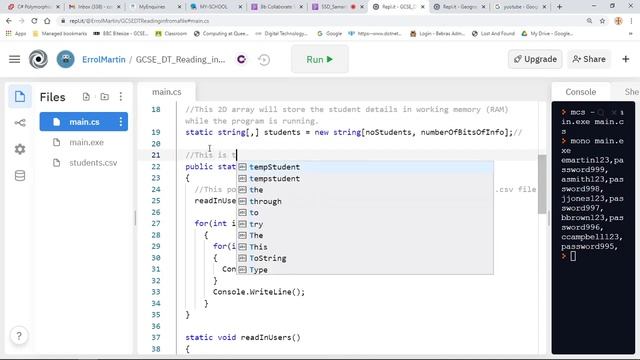
Task: Open the browser profile avatar icon
Action: 618,21
